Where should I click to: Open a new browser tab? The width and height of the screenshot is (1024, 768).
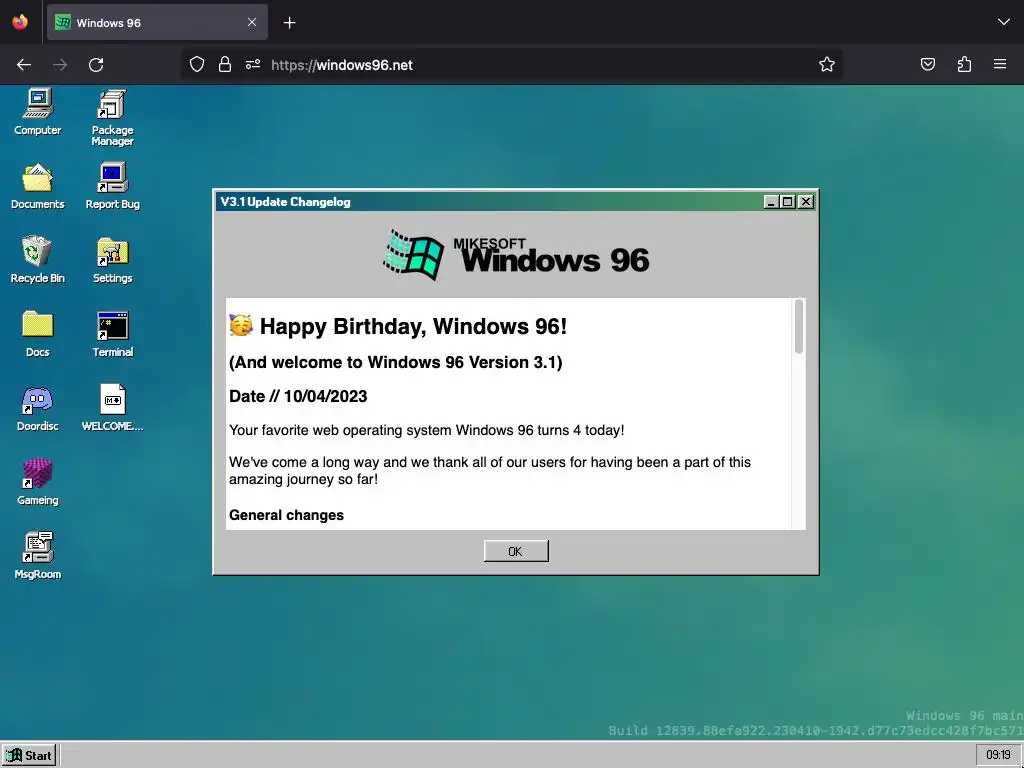[289, 23]
